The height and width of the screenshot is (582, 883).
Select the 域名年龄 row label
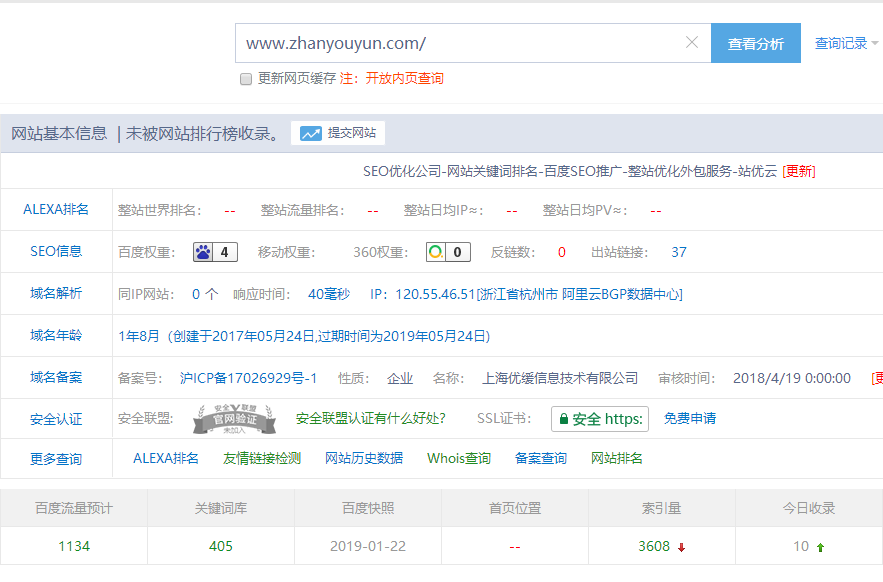point(56,335)
